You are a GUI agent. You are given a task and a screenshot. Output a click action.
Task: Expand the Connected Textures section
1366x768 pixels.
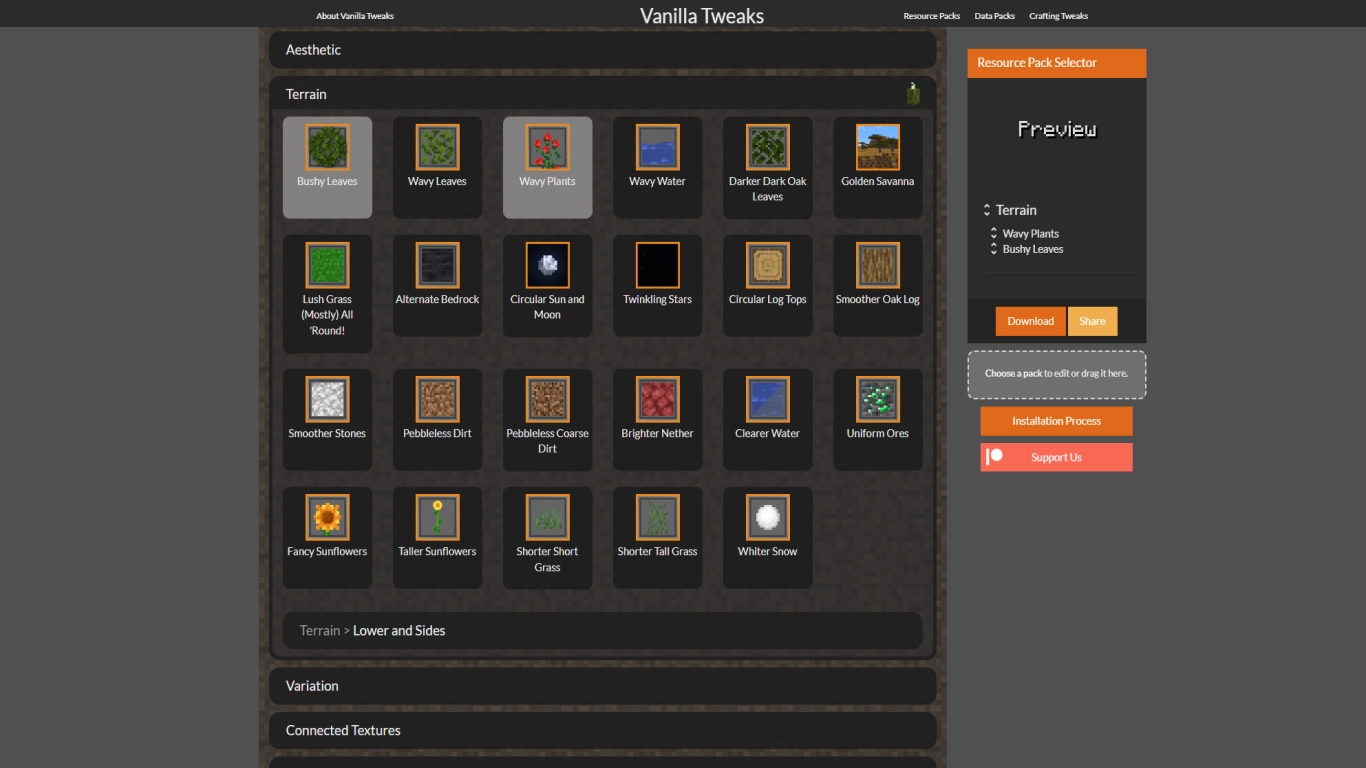pos(601,730)
